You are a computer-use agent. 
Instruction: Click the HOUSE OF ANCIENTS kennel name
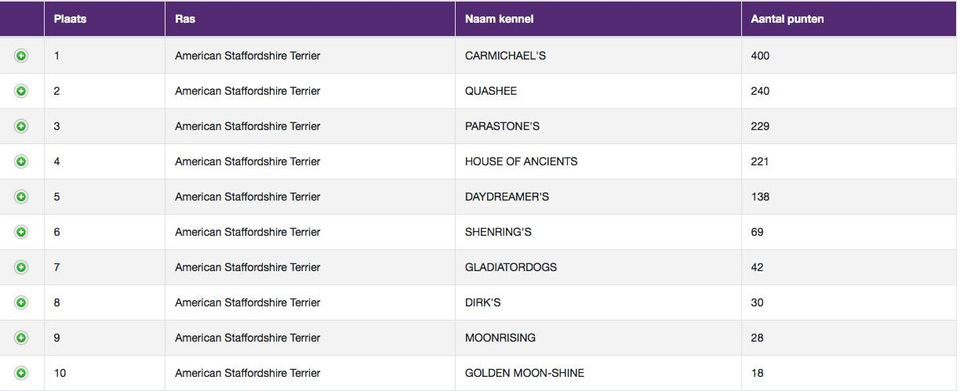pos(521,162)
